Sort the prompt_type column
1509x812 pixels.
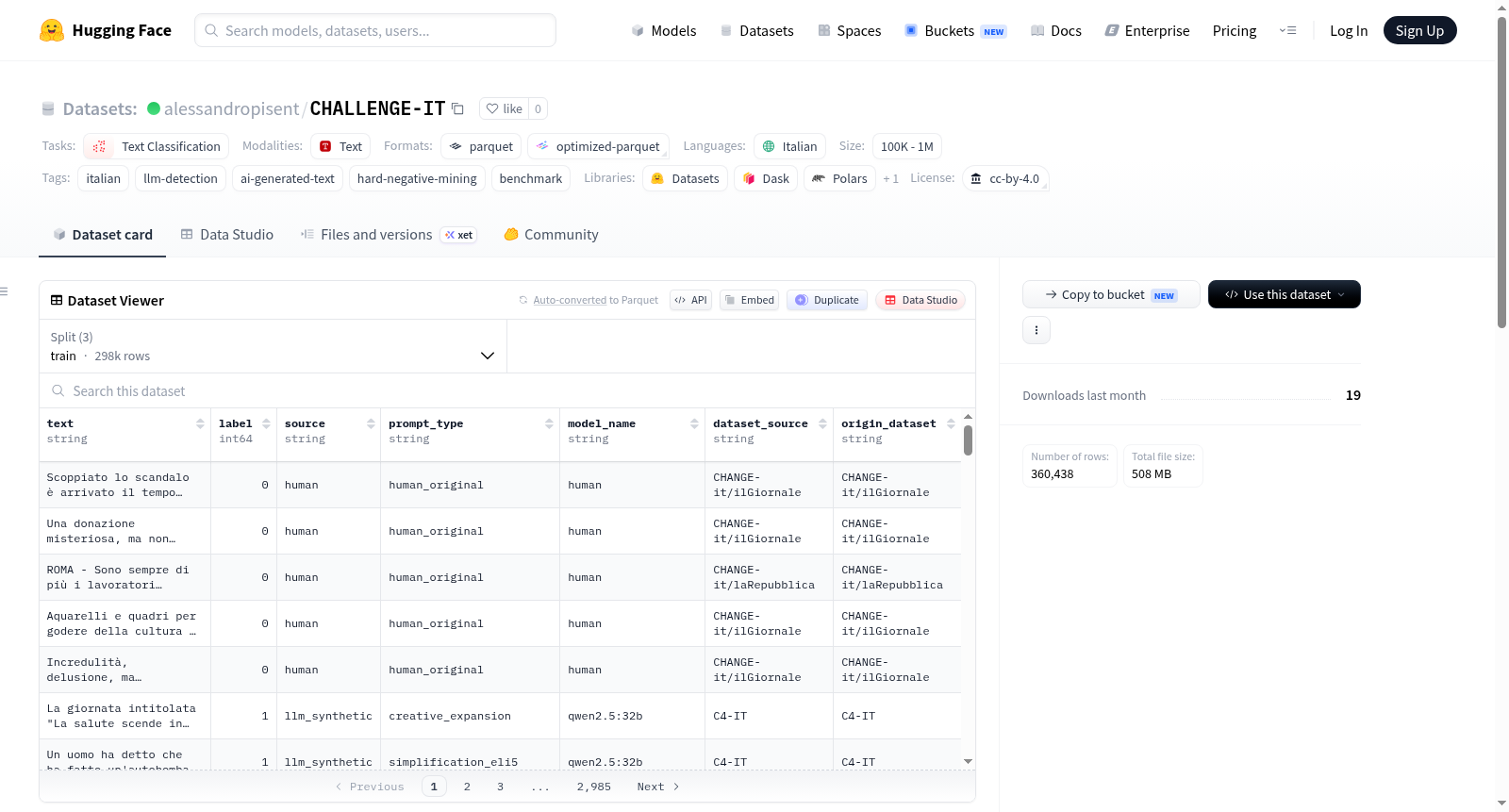(550, 424)
